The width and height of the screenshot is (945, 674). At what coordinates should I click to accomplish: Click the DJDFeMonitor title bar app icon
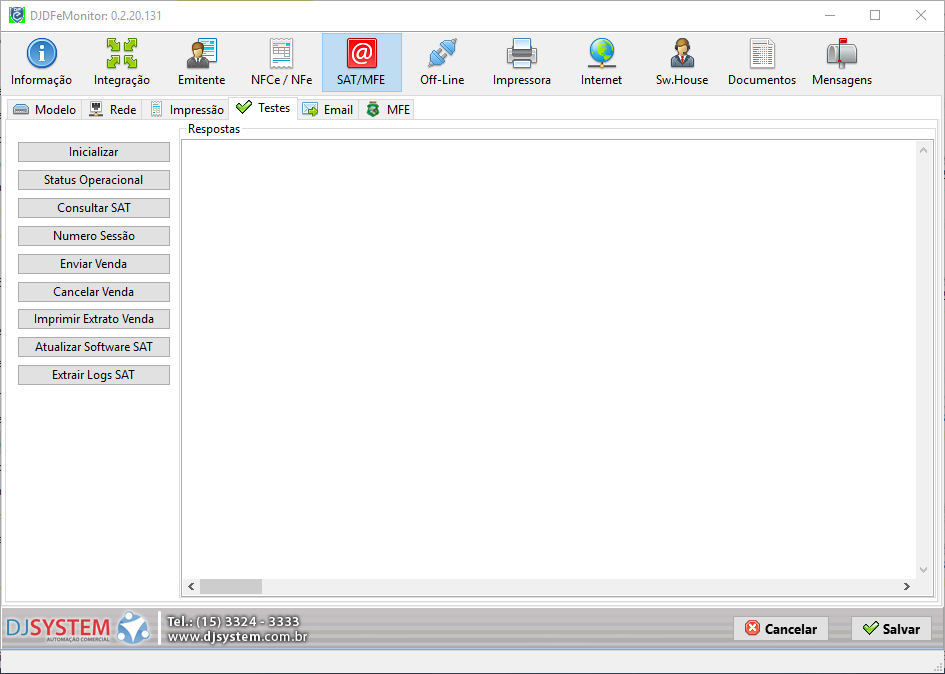click(x=17, y=16)
